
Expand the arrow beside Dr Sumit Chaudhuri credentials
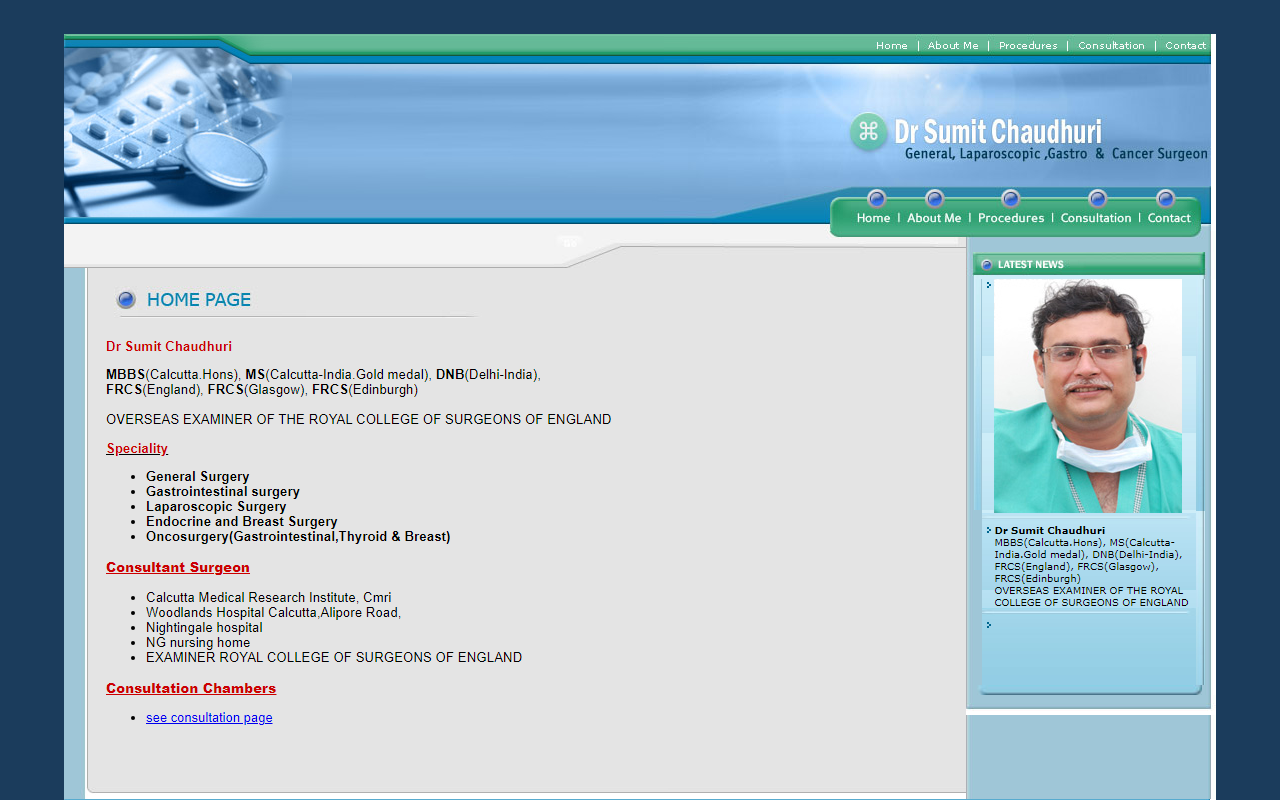click(987, 531)
